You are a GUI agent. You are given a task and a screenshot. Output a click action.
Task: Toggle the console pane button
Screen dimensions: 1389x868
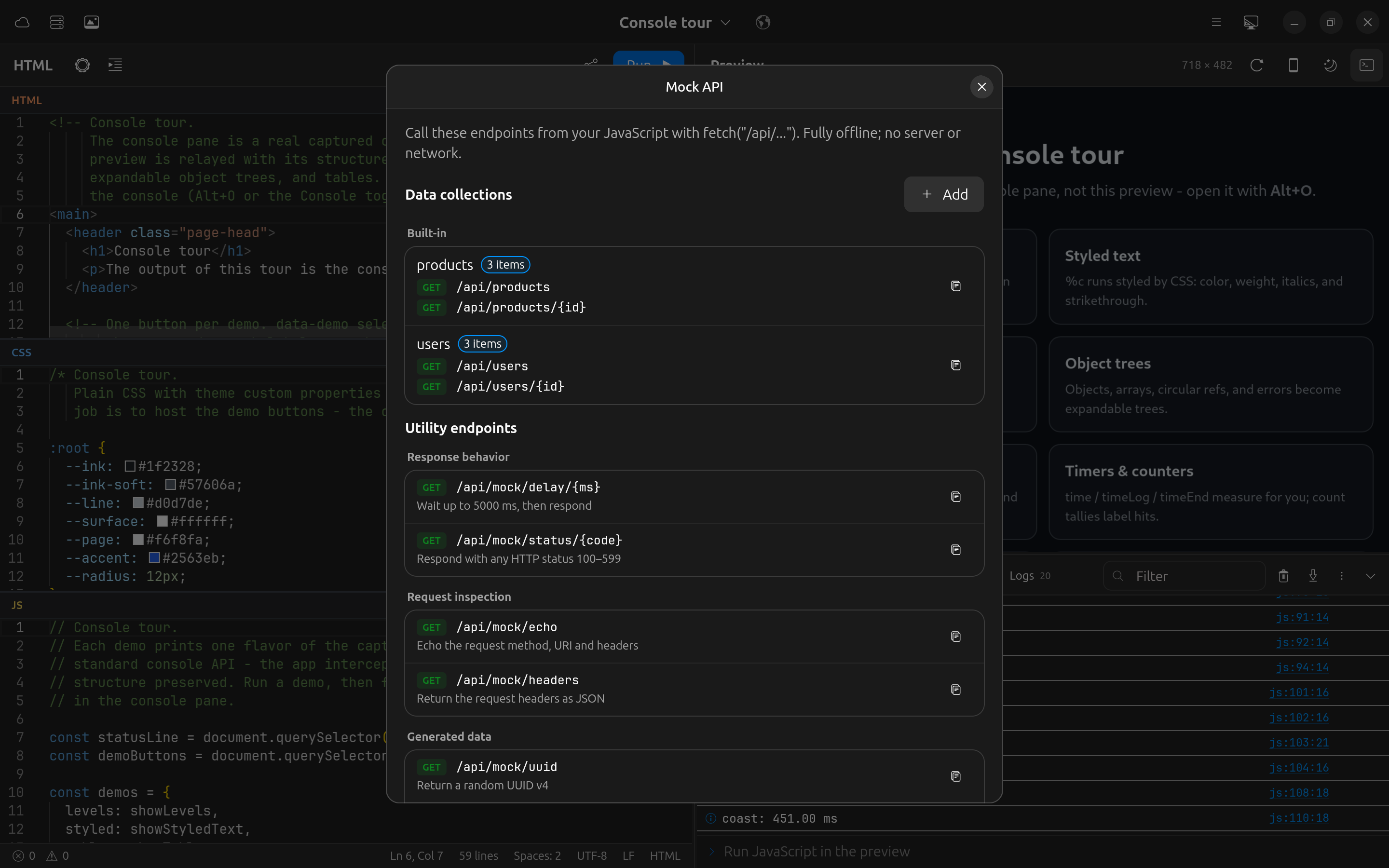1367,65
